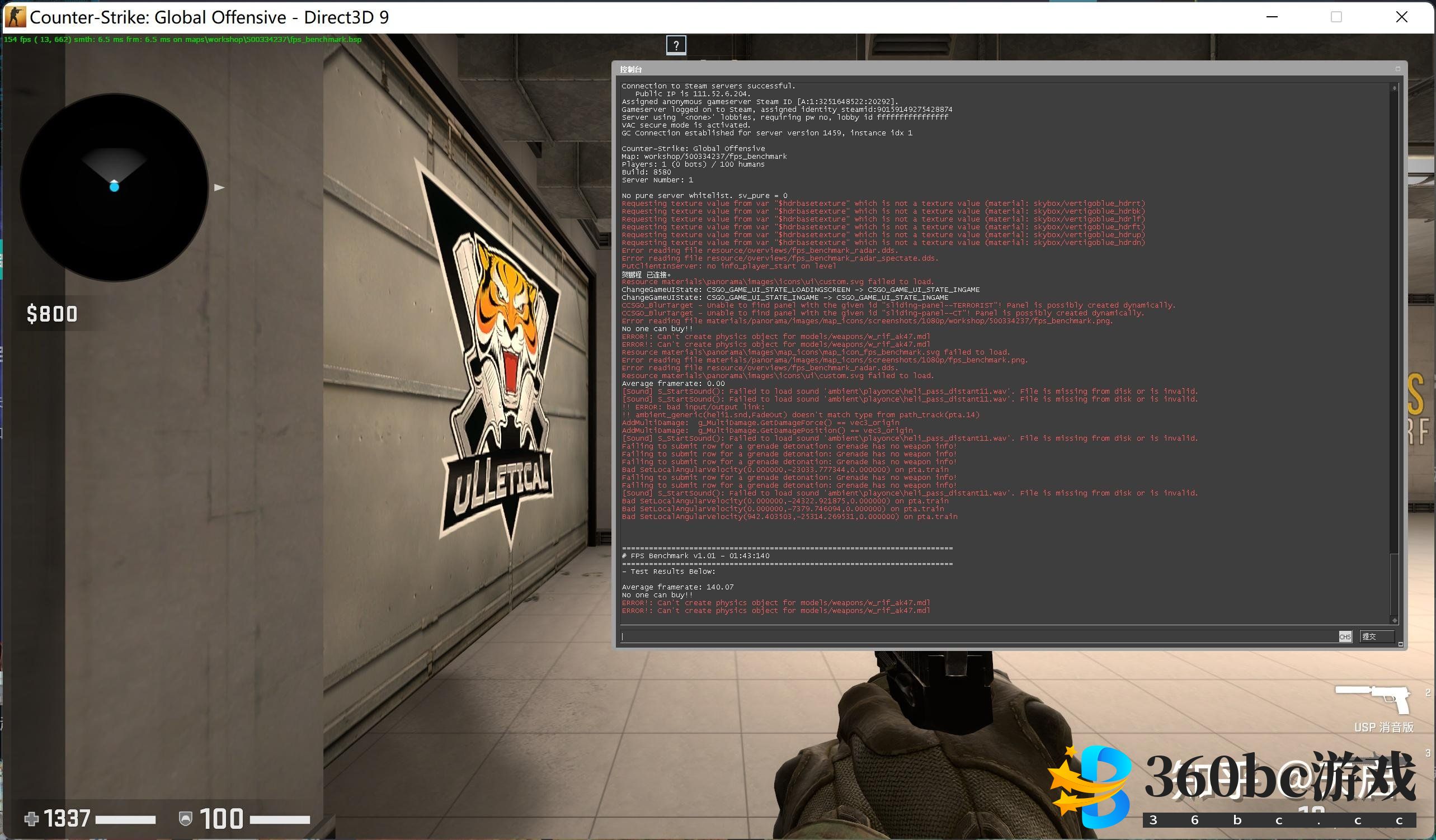Click the question mark icon above console
1436x840 pixels.
tap(676, 45)
